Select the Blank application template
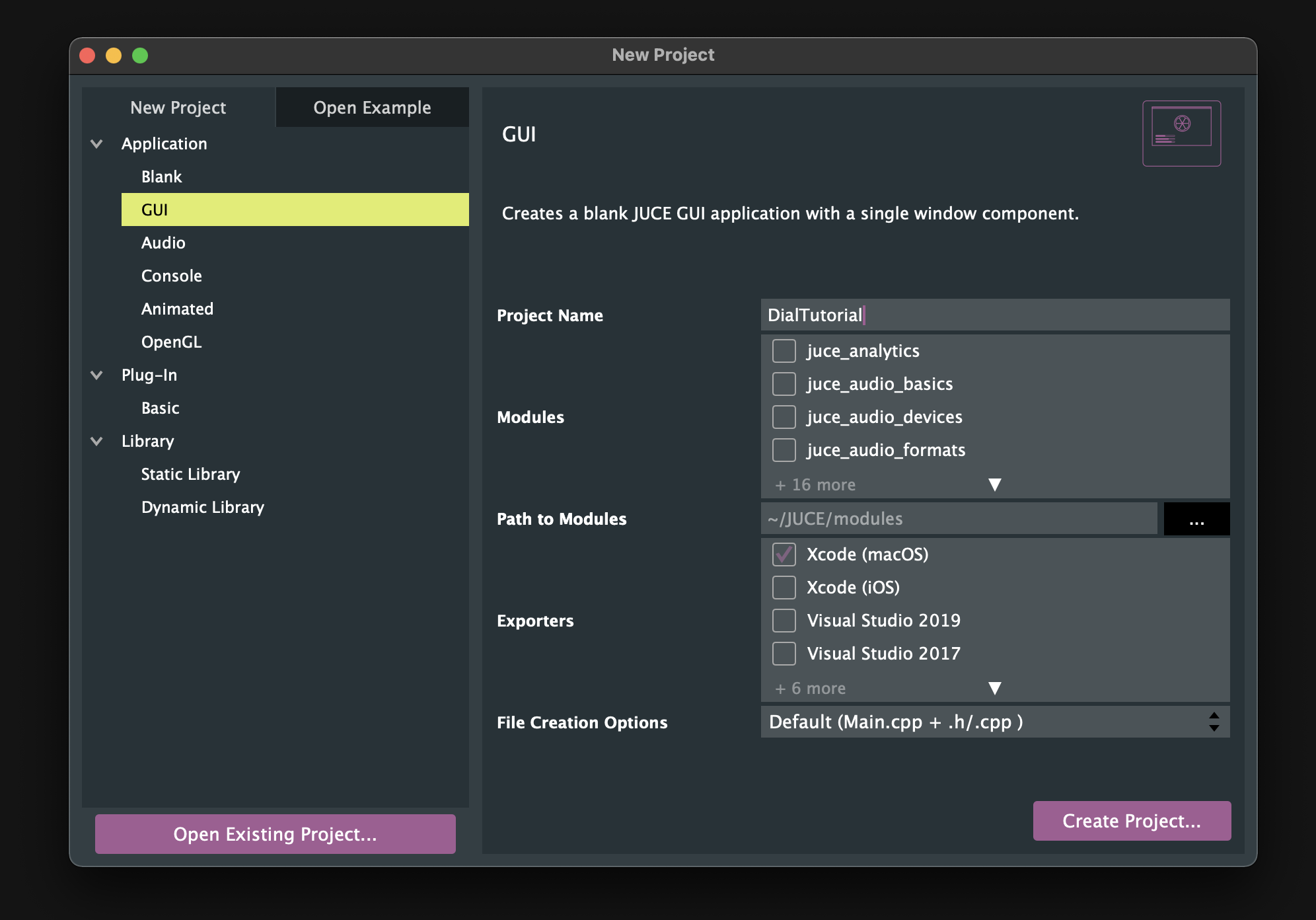 click(295, 176)
